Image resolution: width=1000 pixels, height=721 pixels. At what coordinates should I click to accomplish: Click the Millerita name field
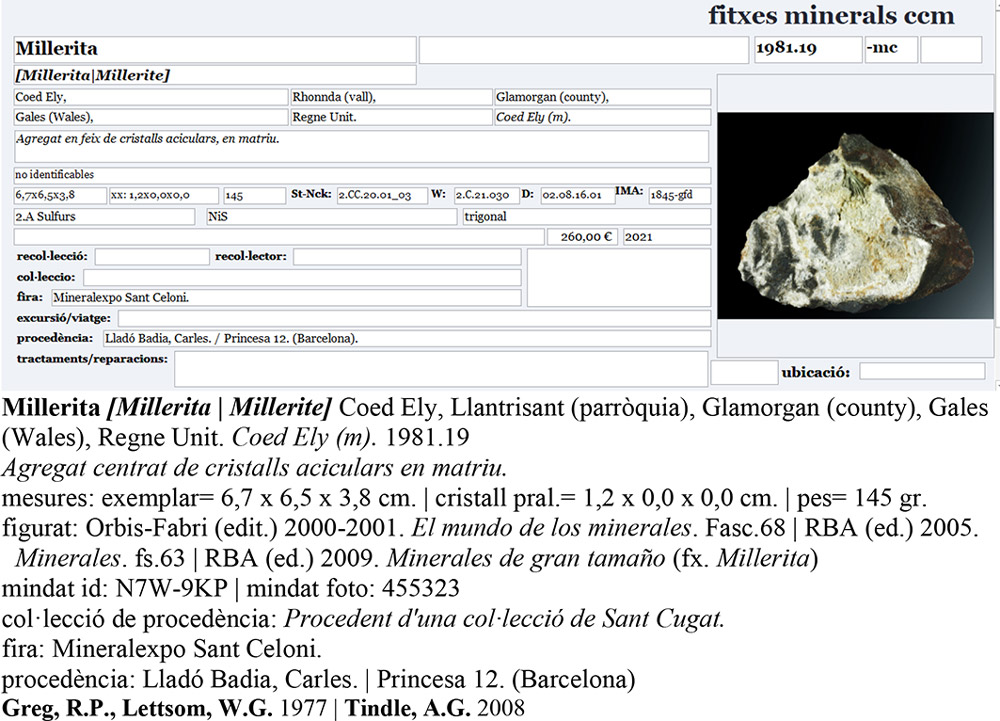click(x=215, y=49)
